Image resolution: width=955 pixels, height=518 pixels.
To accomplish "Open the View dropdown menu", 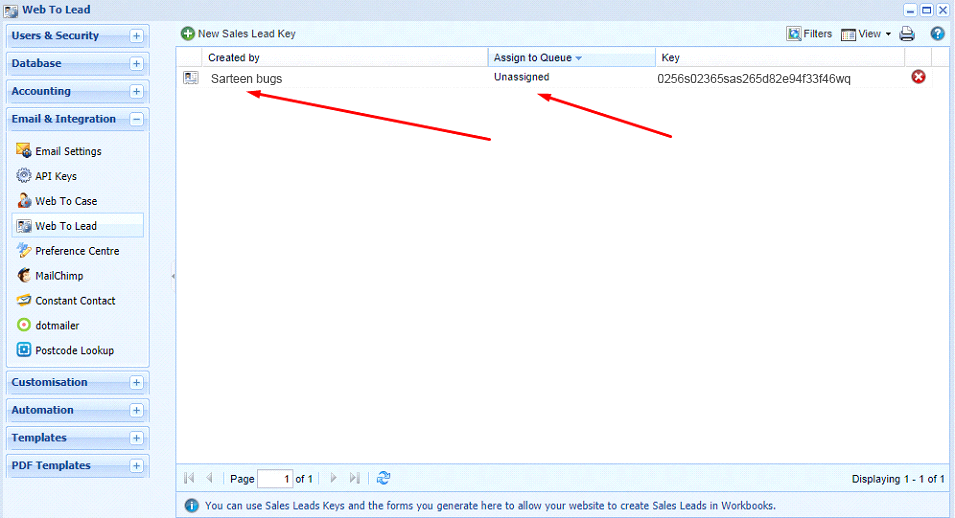I will [865, 34].
